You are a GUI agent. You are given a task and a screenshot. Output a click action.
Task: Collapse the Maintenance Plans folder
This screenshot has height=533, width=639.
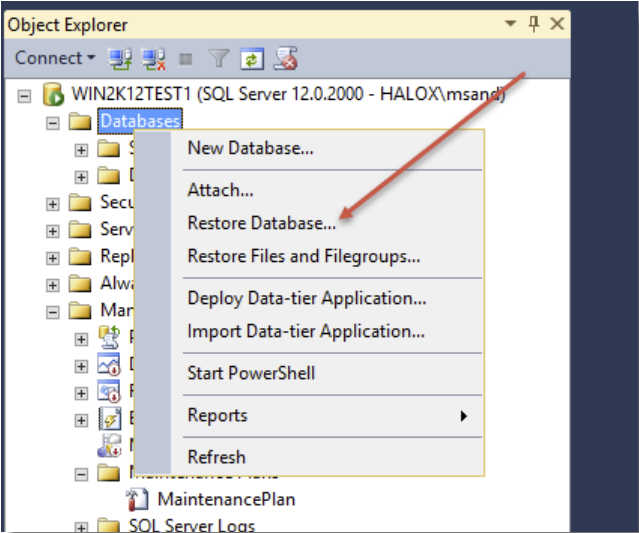tap(81, 474)
